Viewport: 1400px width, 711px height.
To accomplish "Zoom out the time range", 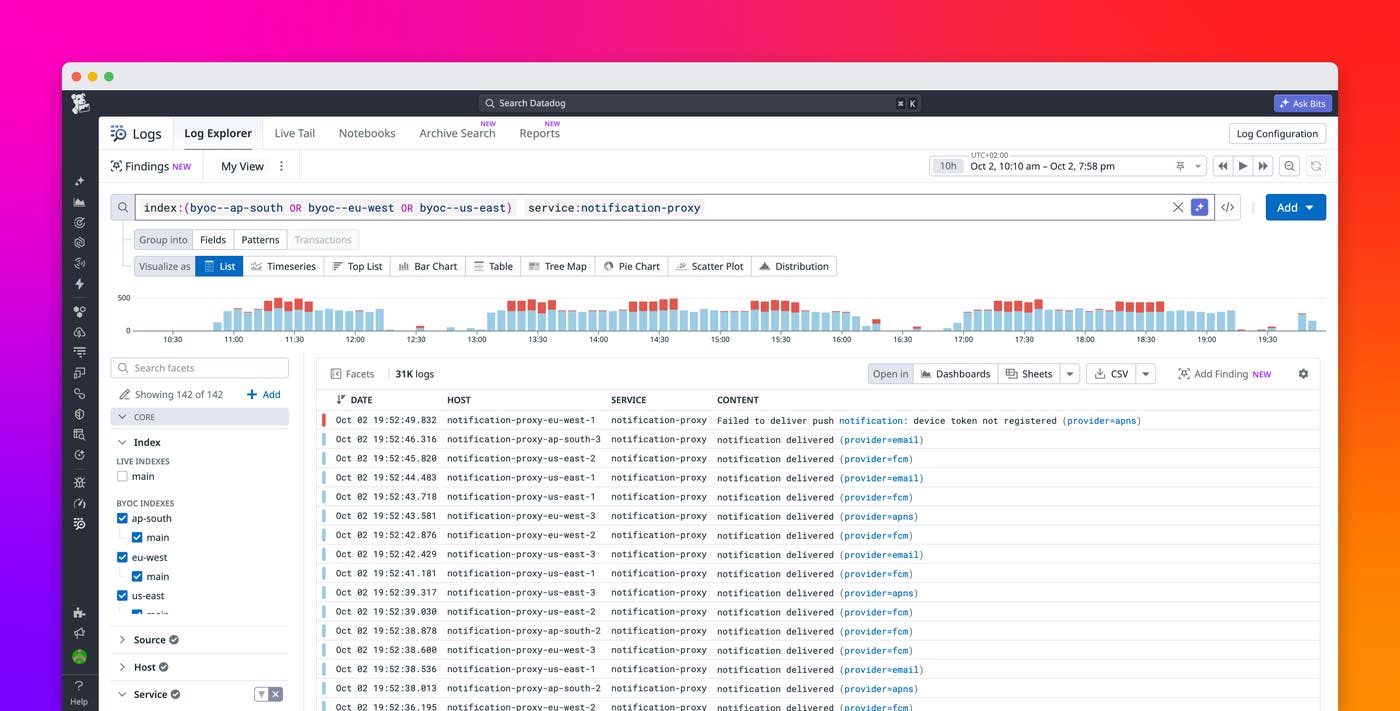I will click(1290, 166).
